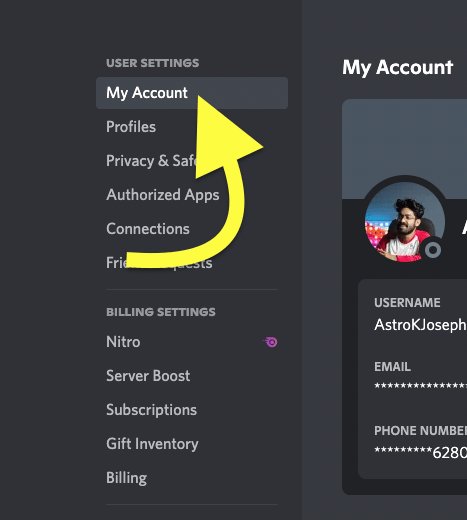
Task: Select Nitro under Billing Settings
Action: (x=123, y=342)
